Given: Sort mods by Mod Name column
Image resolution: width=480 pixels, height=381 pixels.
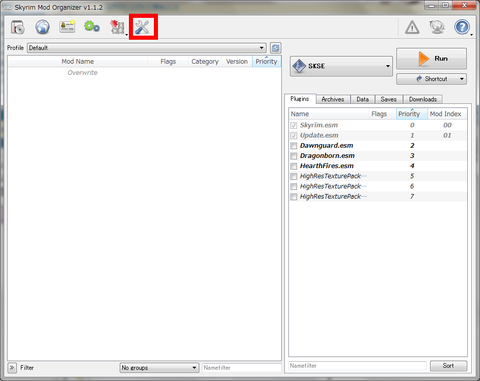Looking at the screenshot, I should click(x=78, y=62).
